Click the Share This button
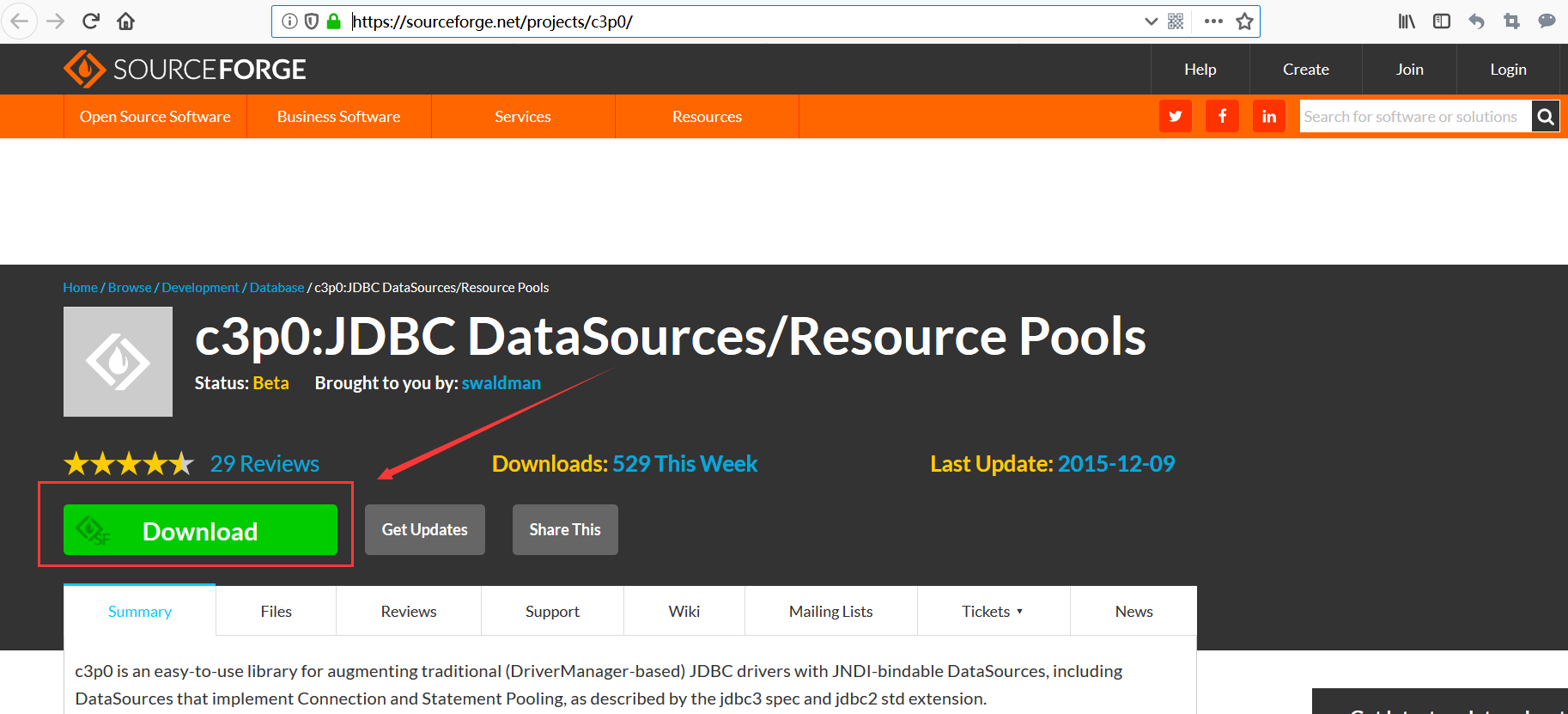 coord(565,530)
